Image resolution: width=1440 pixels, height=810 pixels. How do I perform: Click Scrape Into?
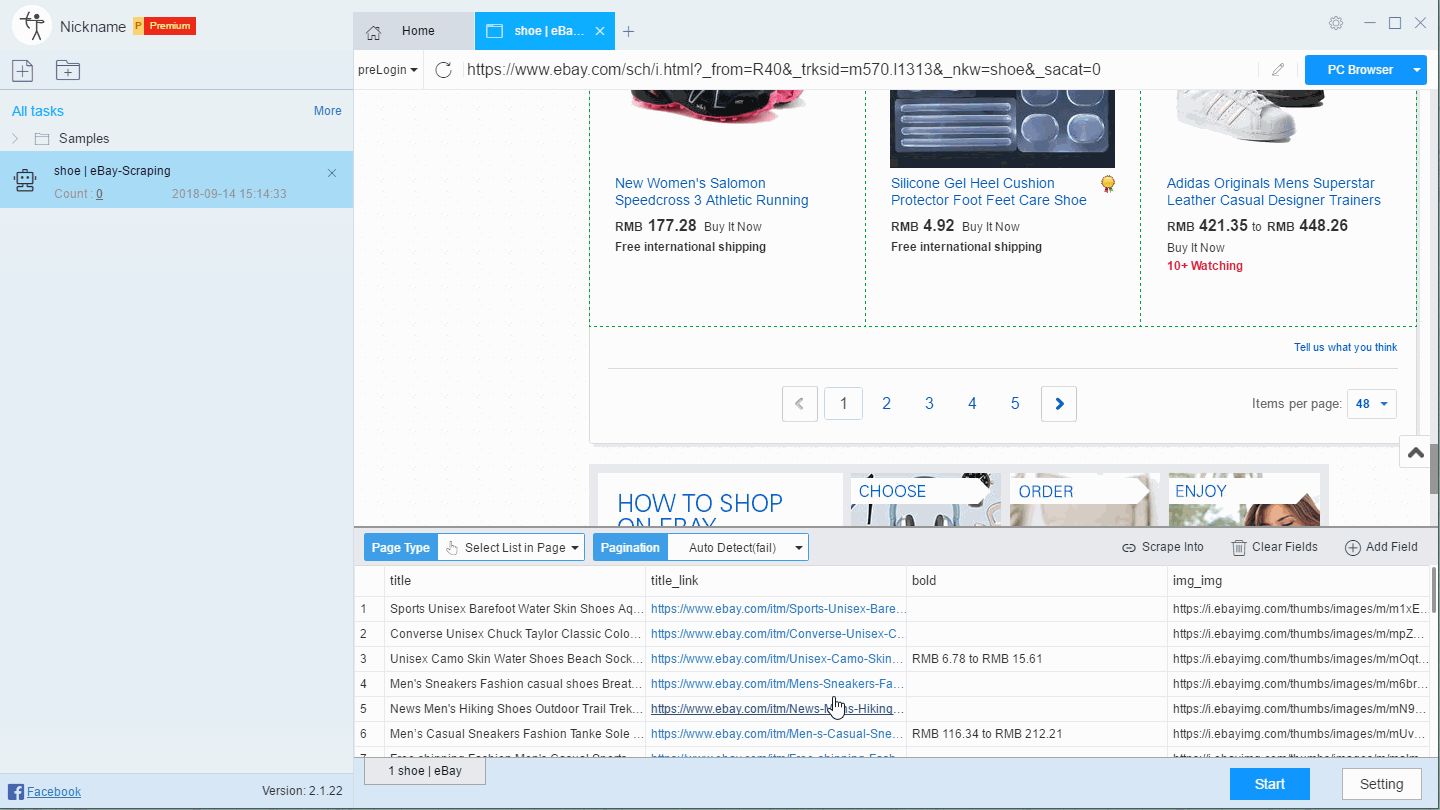pos(1163,547)
